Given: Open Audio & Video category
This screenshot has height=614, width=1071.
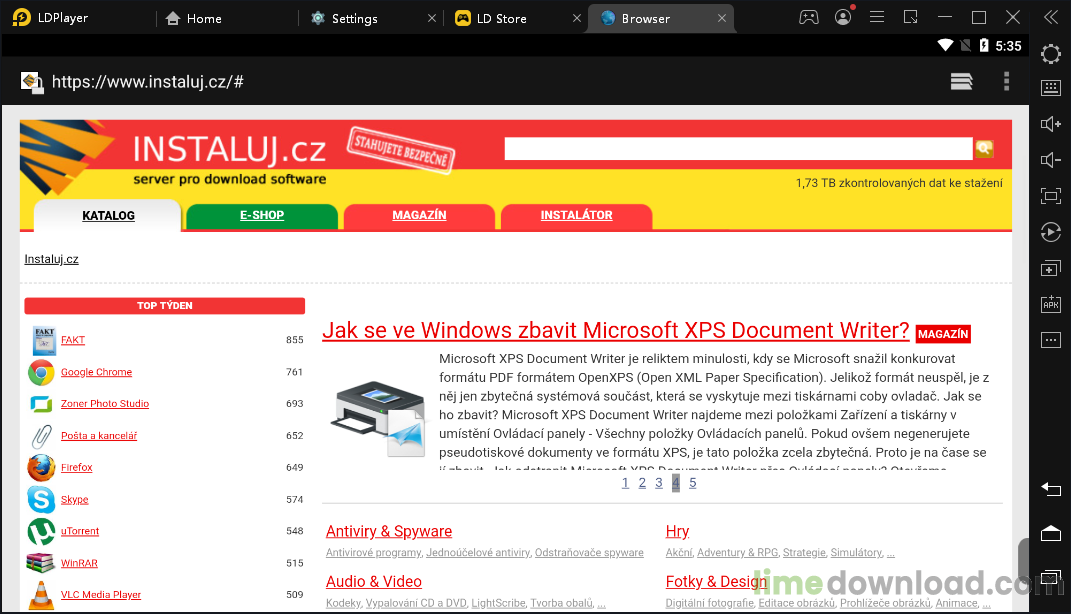Looking at the screenshot, I should point(374,582).
